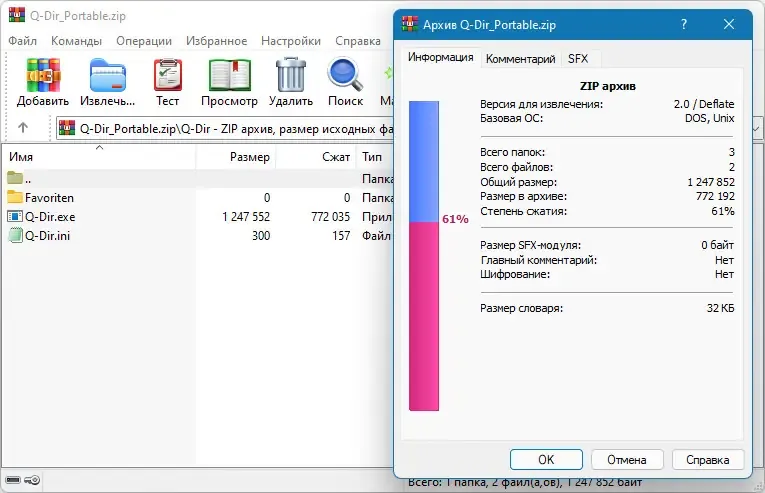
Task: Sort by the Тип column header
Action: point(375,157)
